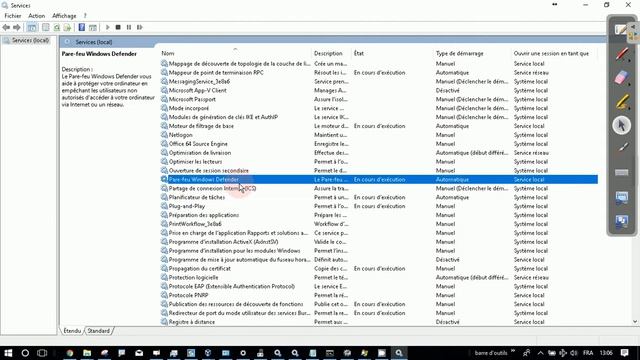
Task: Click the export list toolbar icon
Action: click(67, 27)
